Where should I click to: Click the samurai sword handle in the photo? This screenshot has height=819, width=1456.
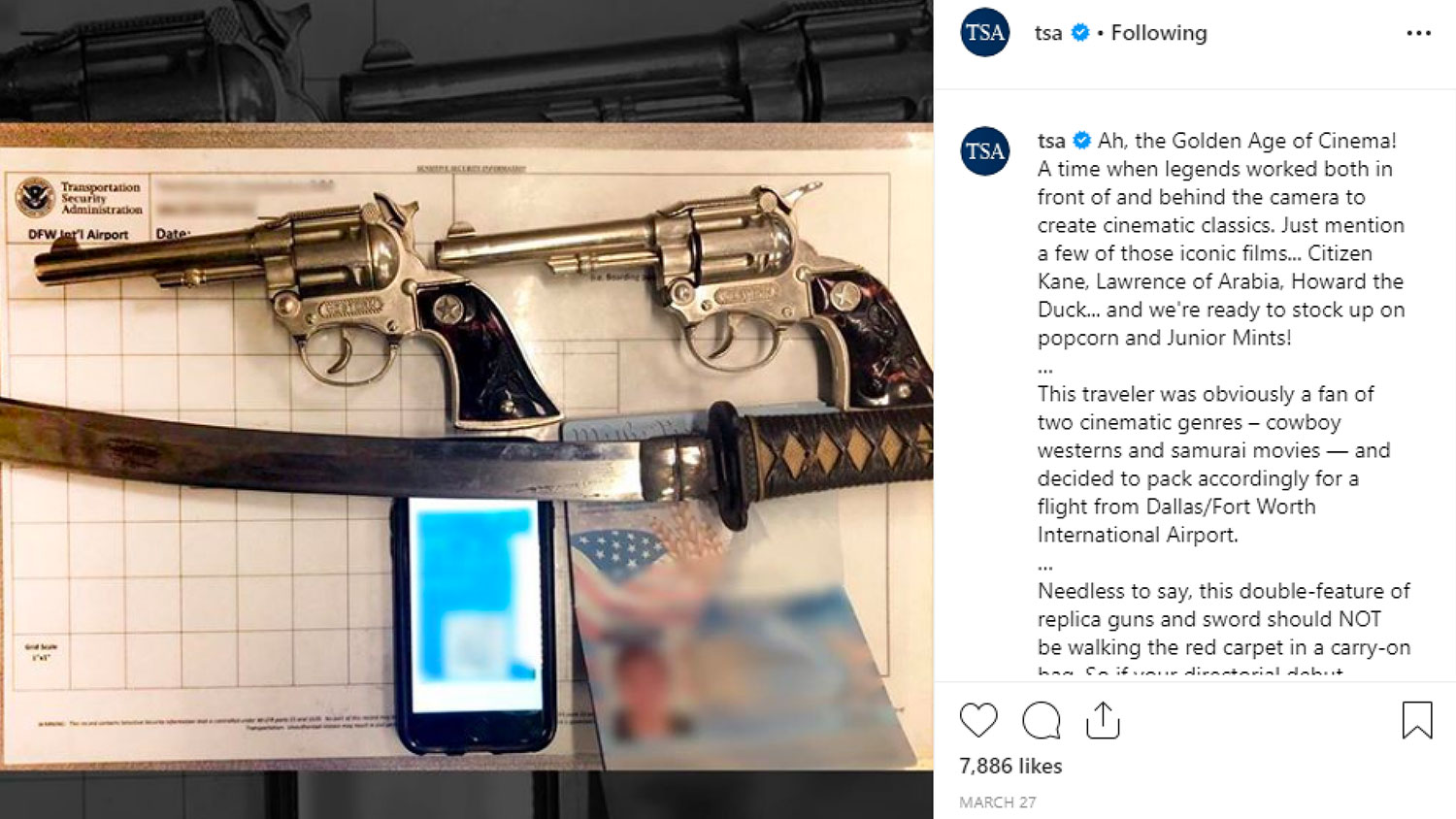point(825,453)
